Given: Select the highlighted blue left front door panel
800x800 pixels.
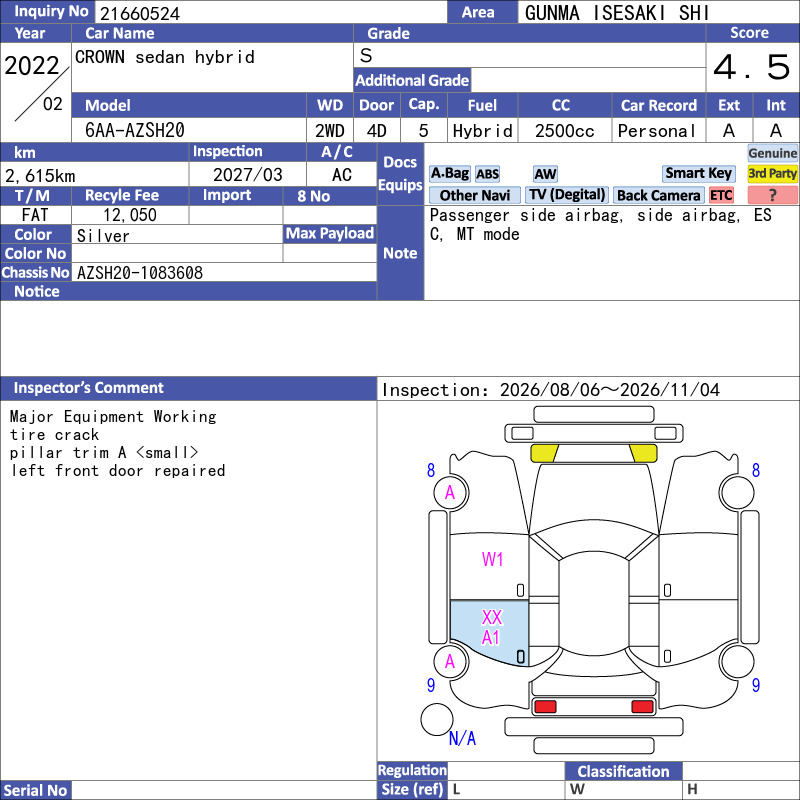Looking at the screenshot, I should click(x=489, y=633).
